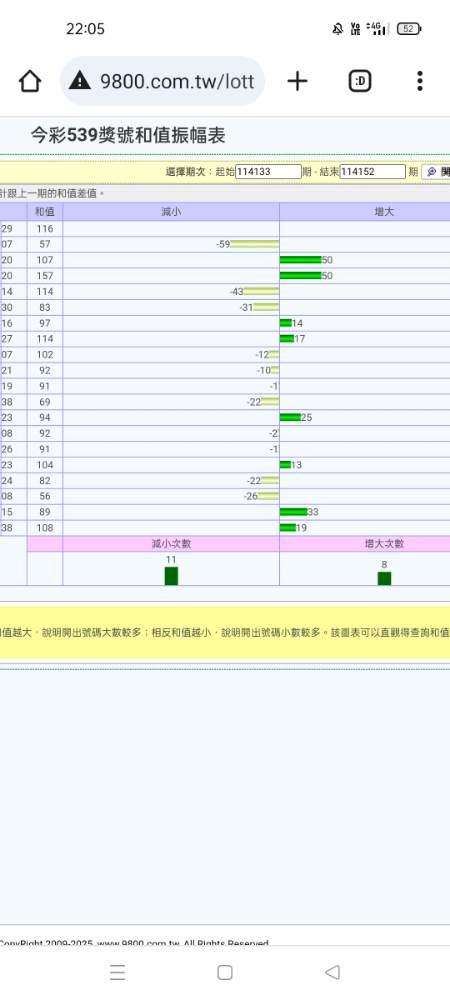Click the sum value 56
Viewport: 450px width, 1000px height.
click(x=45, y=496)
